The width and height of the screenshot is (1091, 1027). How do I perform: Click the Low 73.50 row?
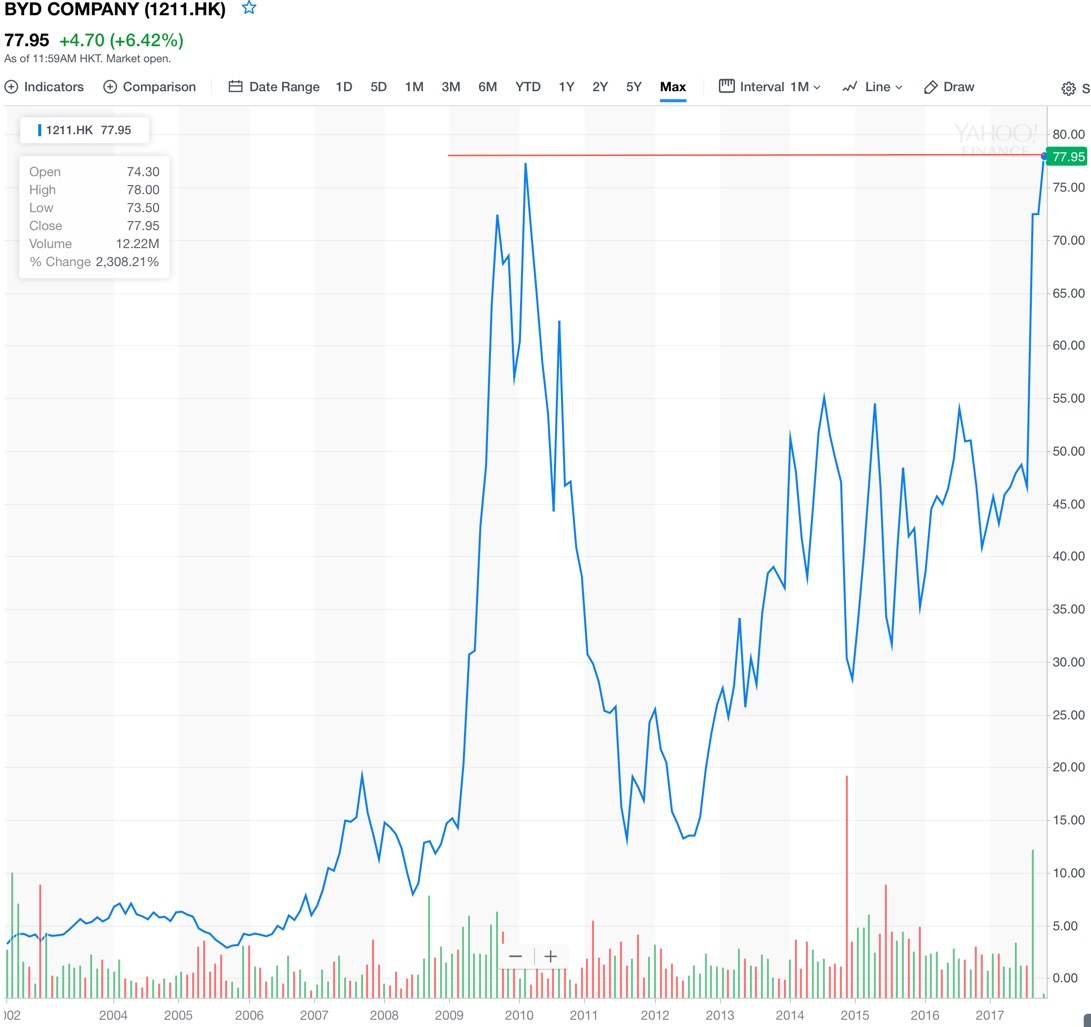pos(94,208)
